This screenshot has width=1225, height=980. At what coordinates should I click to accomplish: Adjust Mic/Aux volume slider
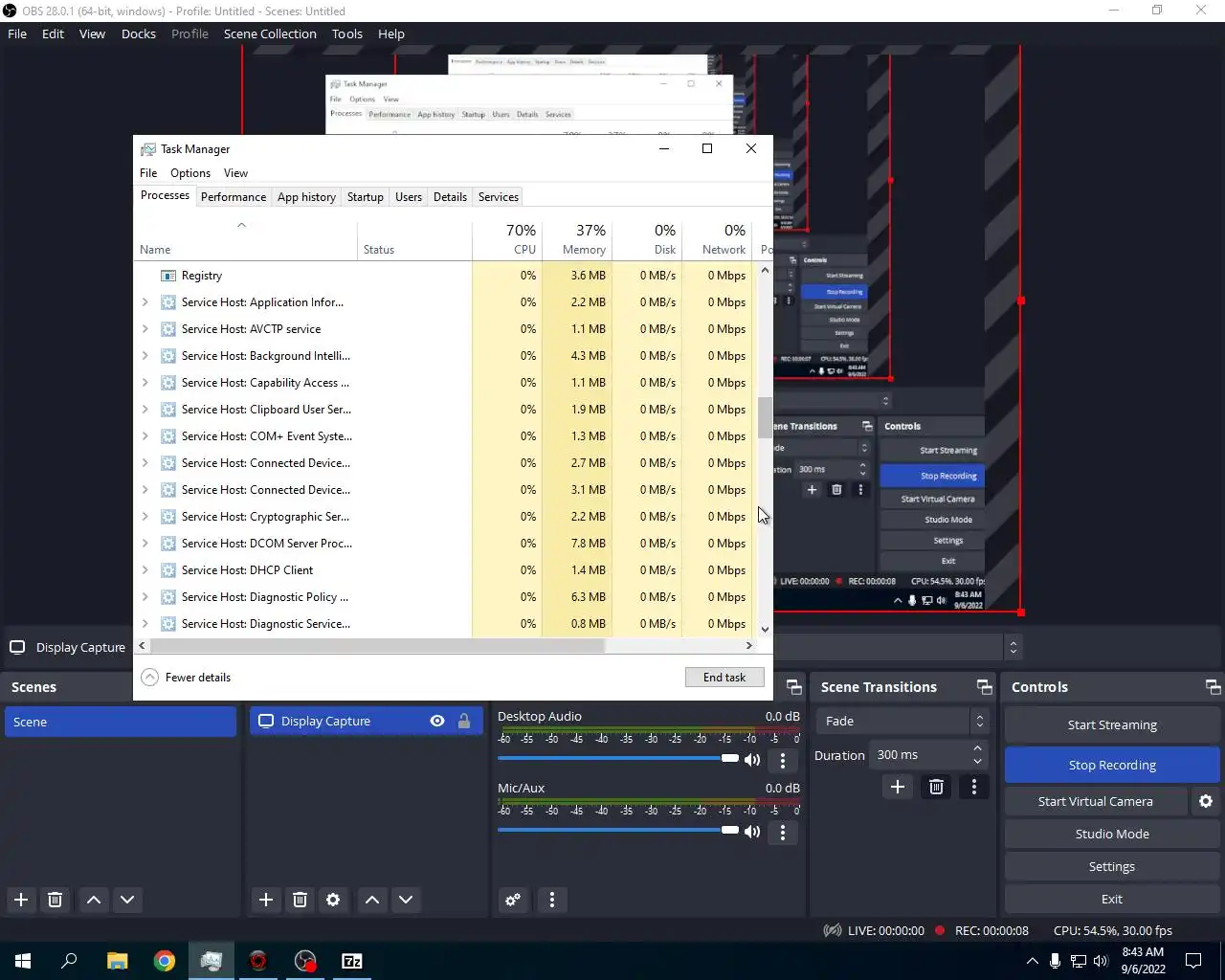pos(618,830)
